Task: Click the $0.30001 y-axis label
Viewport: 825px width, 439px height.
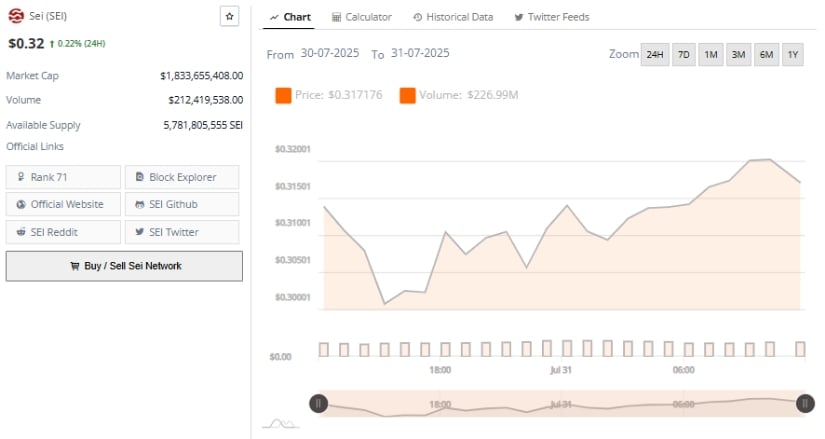Action: [293, 297]
